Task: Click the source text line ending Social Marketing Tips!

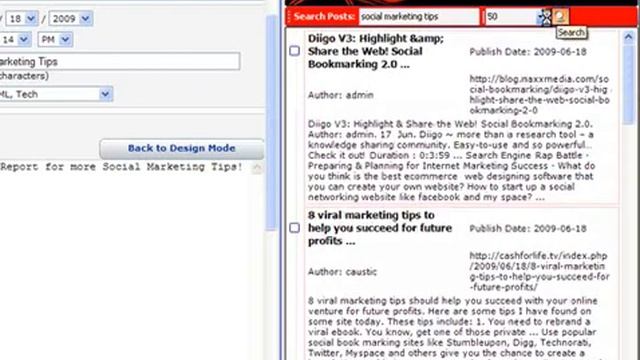Action: tap(122, 167)
